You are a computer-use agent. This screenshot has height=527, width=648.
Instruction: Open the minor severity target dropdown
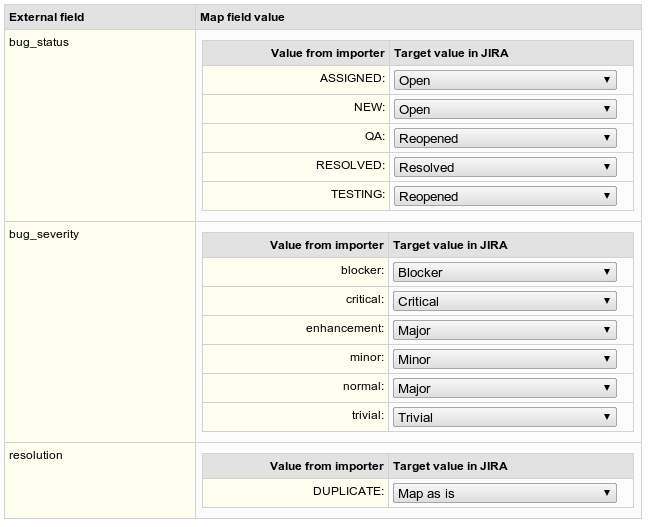click(505, 359)
